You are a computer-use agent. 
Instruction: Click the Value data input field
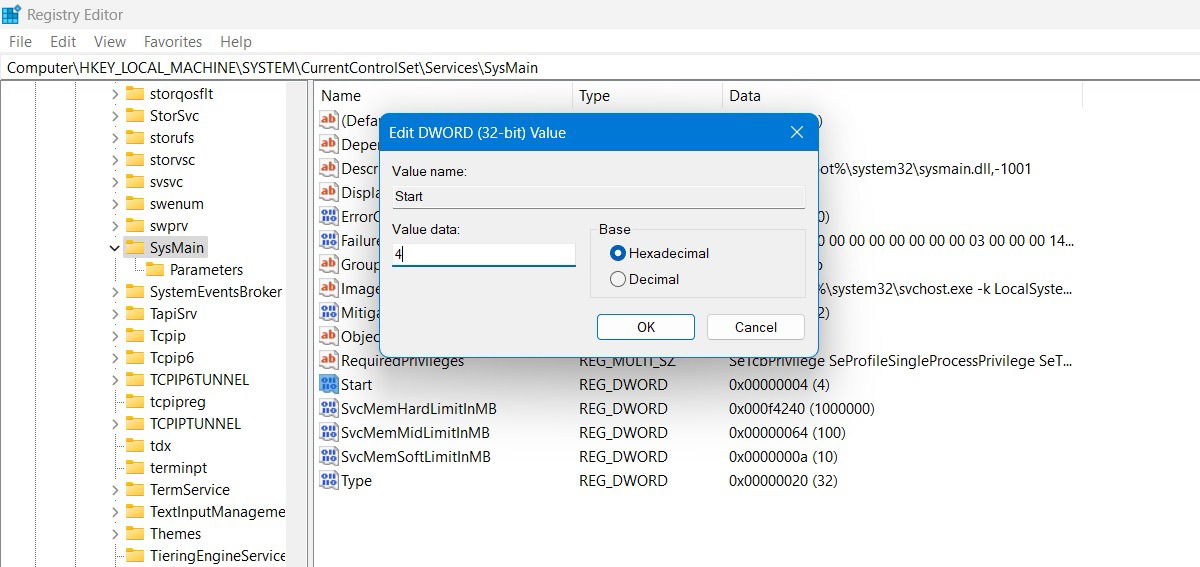coord(484,254)
